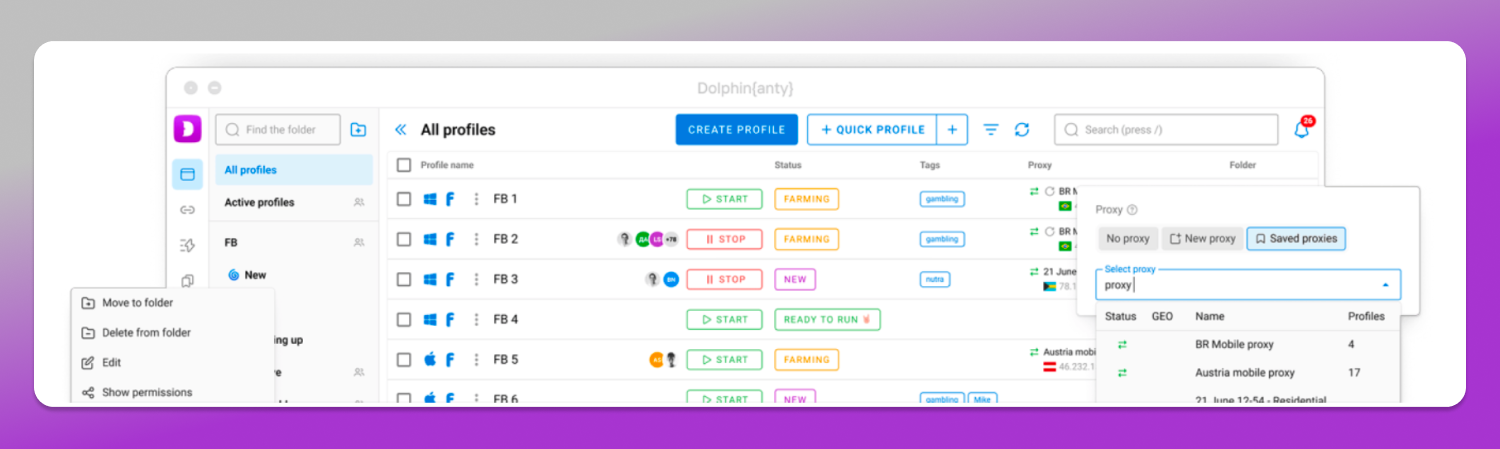Open the plus dropdown beside Quick Profile
Screen dimensions: 1500x449
[952, 130]
